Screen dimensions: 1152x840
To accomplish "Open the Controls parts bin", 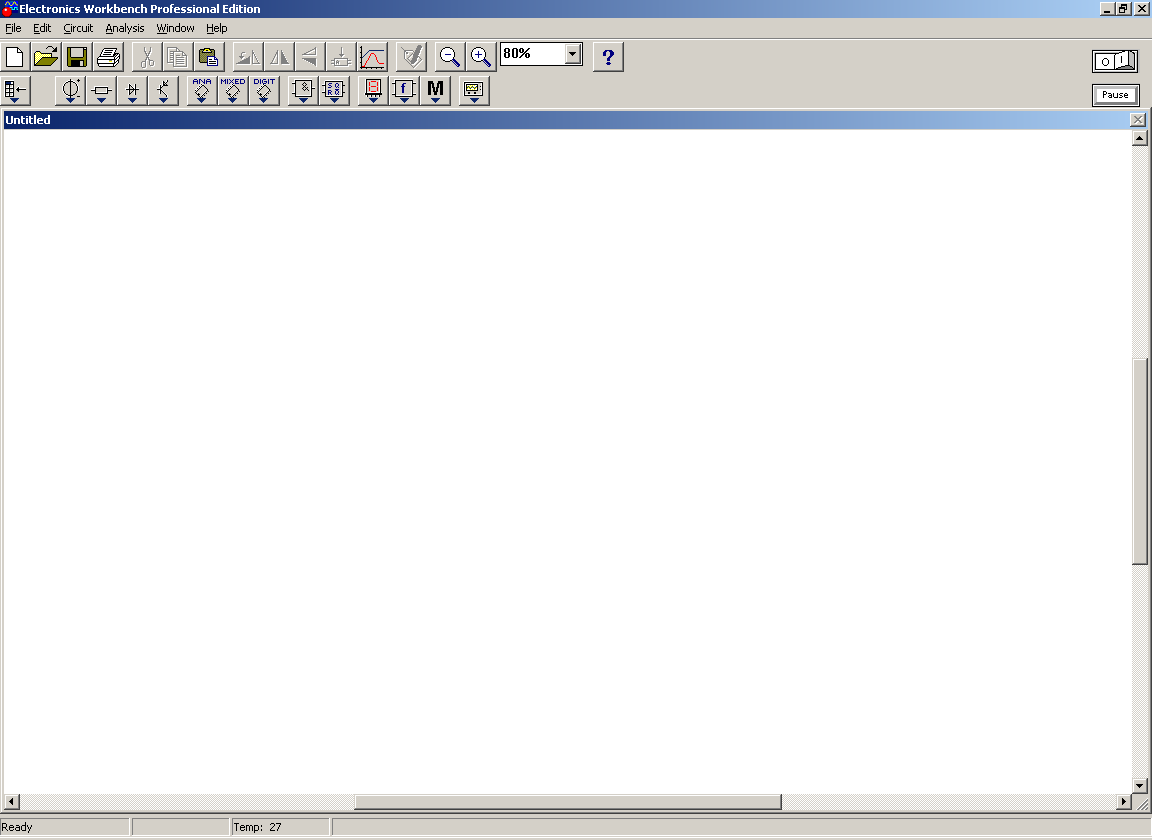I will [404, 90].
